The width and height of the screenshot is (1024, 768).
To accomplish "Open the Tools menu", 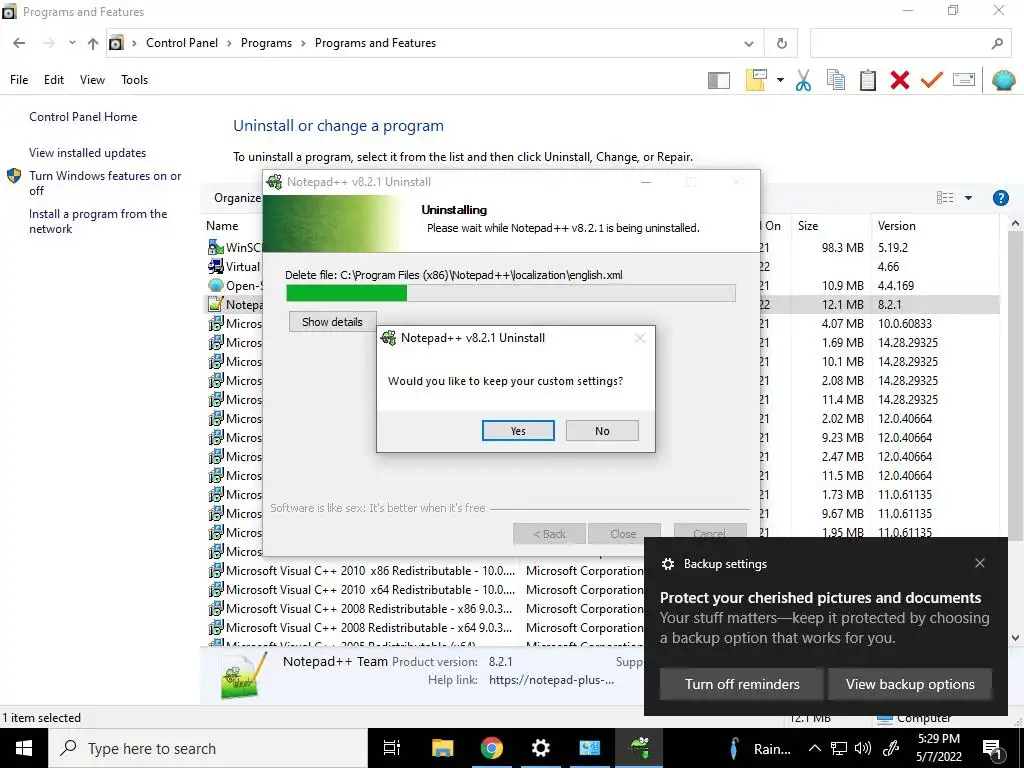I will coord(135,80).
